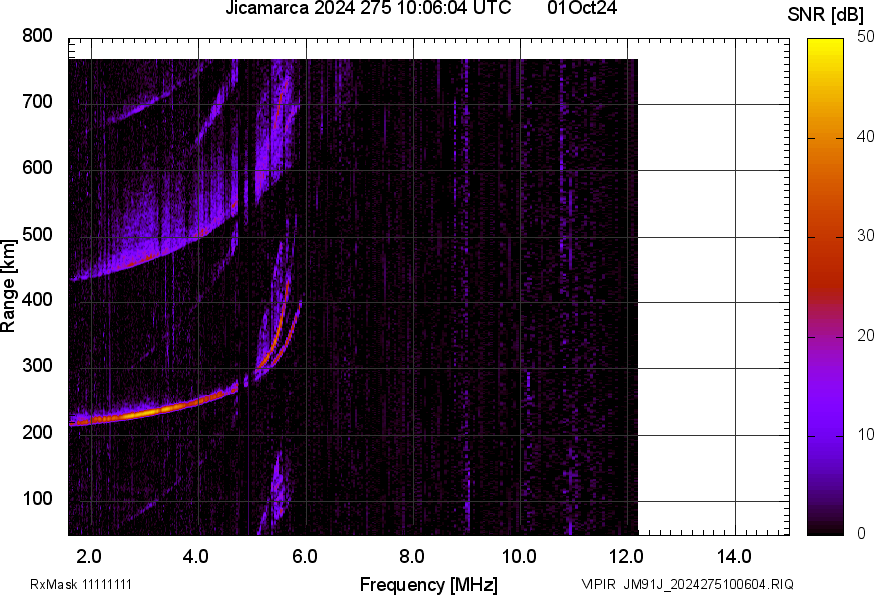
Task: Click the 'VIPIR JM91J_2024275100604.RIQ' filename text
Action: pos(687,584)
